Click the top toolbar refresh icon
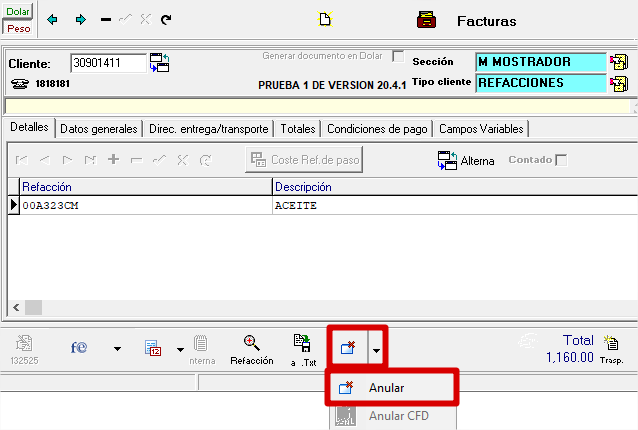 [x=166, y=19]
